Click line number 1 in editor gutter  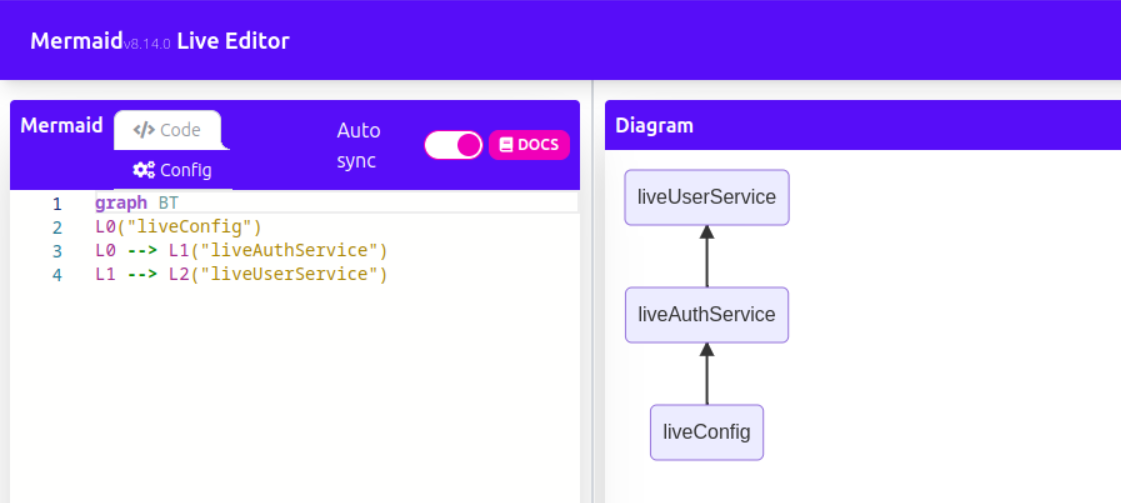click(x=57, y=204)
